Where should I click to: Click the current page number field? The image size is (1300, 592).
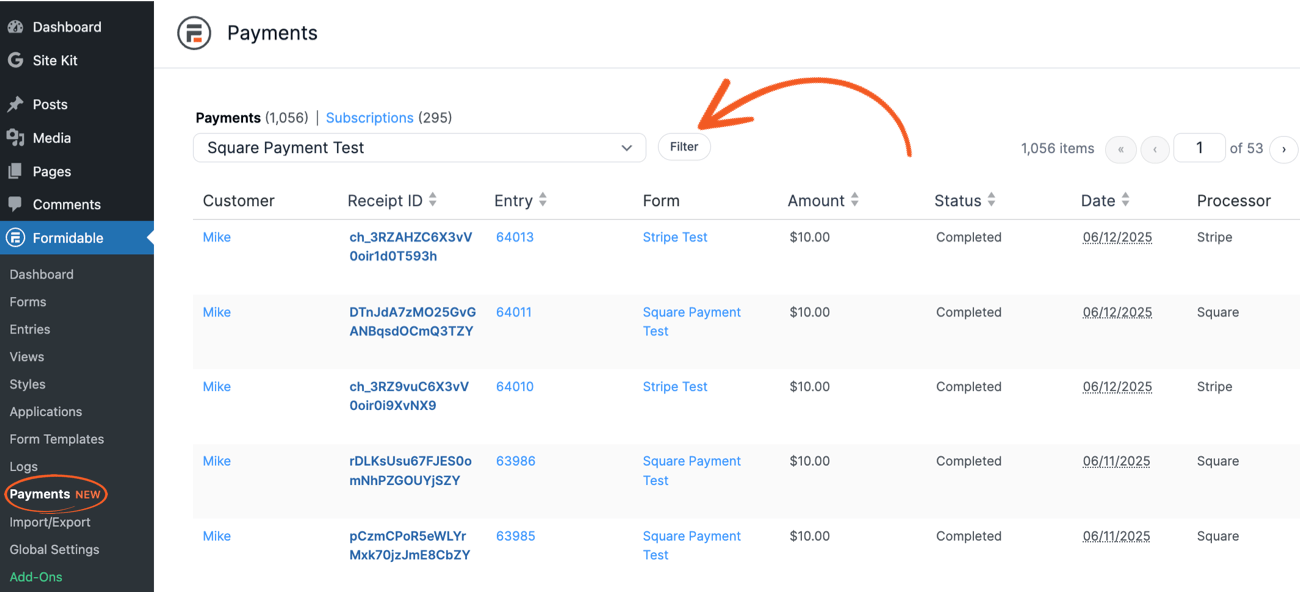1199,148
